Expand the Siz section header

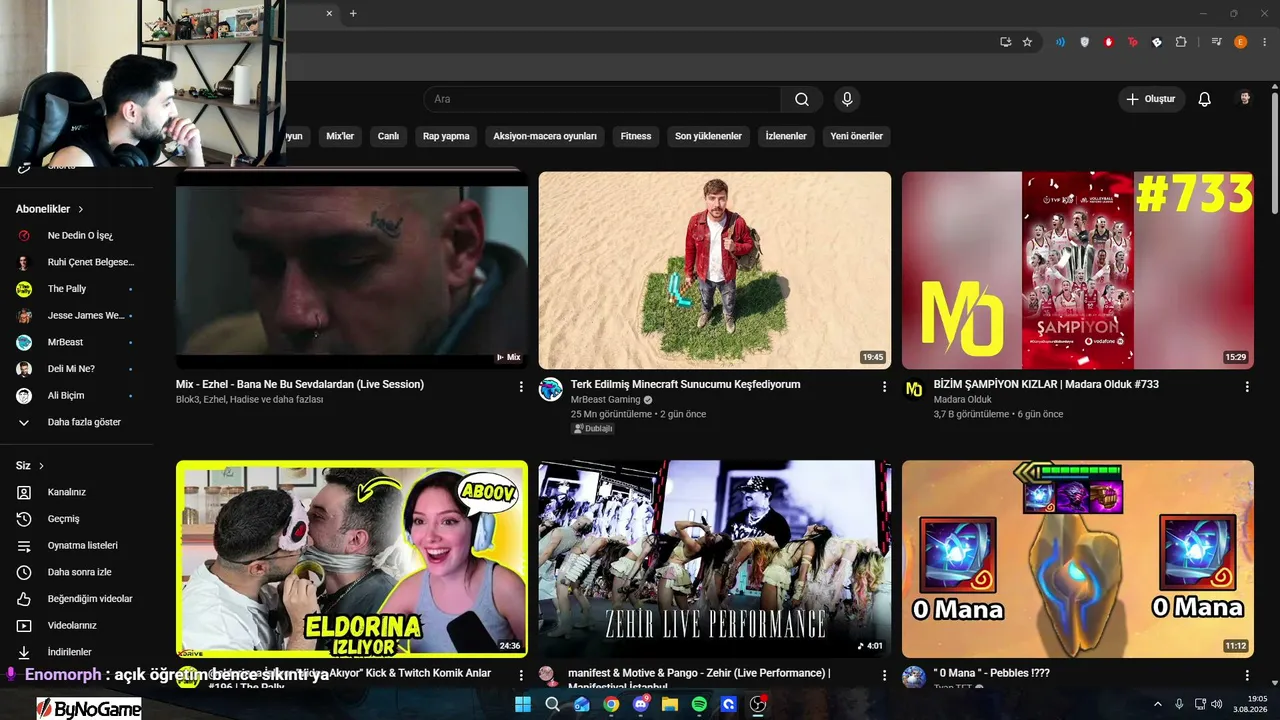point(30,466)
